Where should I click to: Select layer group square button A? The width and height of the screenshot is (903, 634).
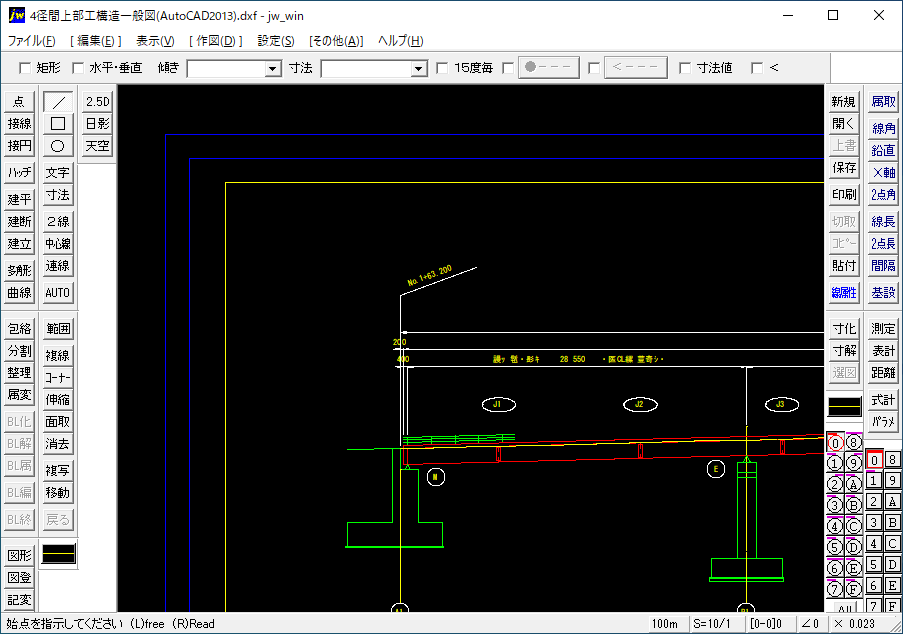(x=893, y=502)
